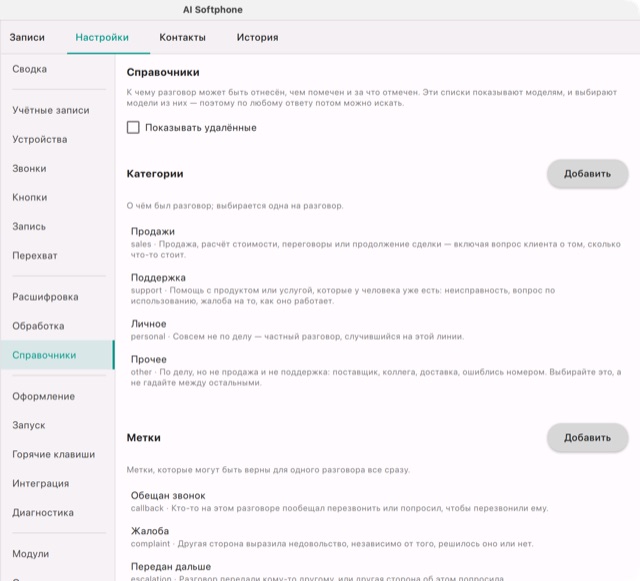Select the Настройки tab

point(102,37)
